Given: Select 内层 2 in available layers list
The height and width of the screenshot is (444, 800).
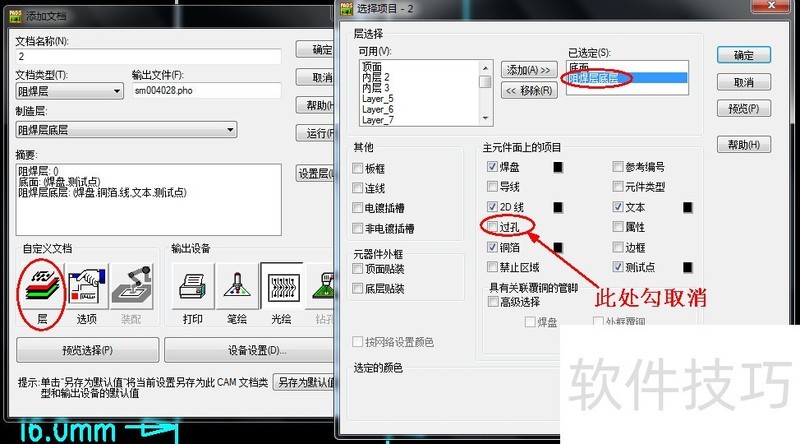Looking at the screenshot, I should (376, 77).
